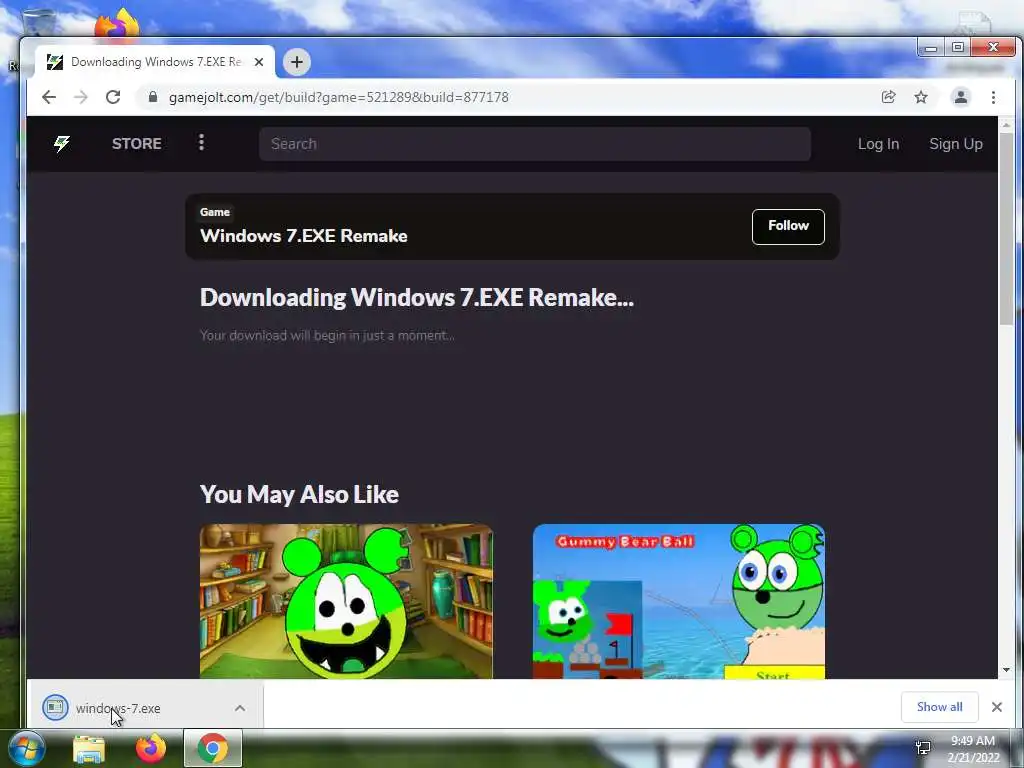Click the vertical scrollbar thumb

[1006, 227]
